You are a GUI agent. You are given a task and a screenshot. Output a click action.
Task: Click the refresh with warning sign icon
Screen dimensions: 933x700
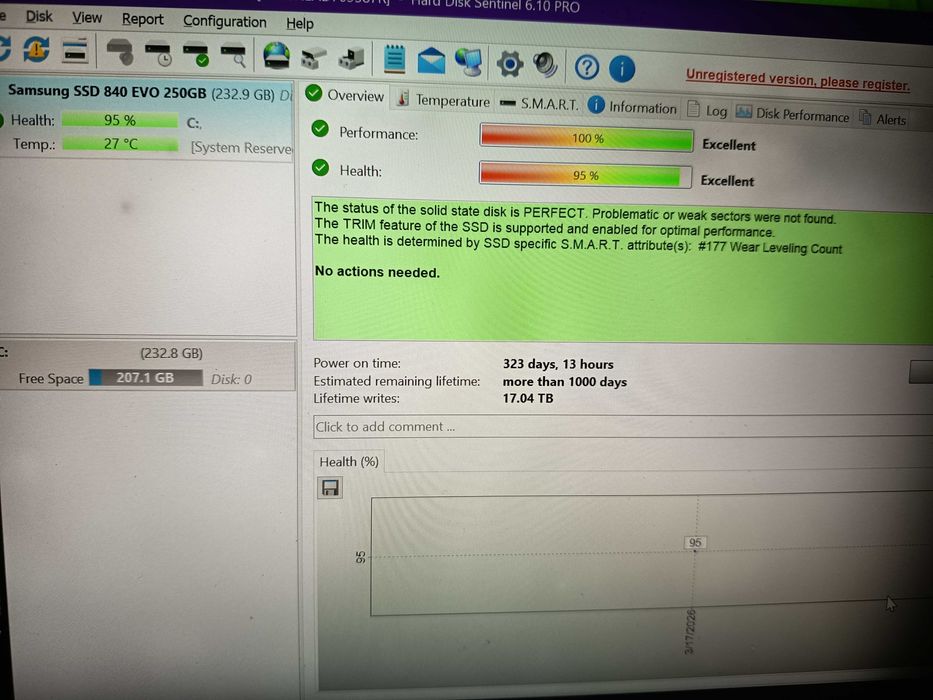[36, 49]
